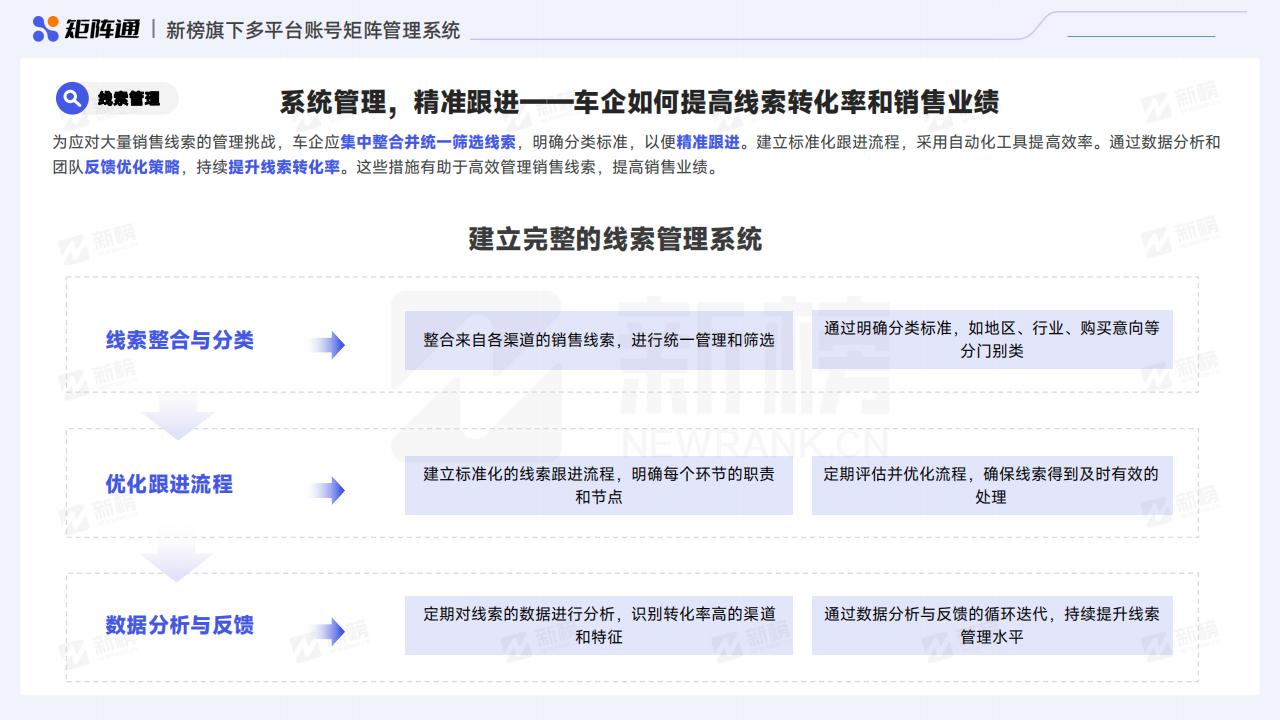This screenshot has width=1280, height=720.
Task: Click the heading 建立完整的线索管理系统
Action: pos(615,239)
